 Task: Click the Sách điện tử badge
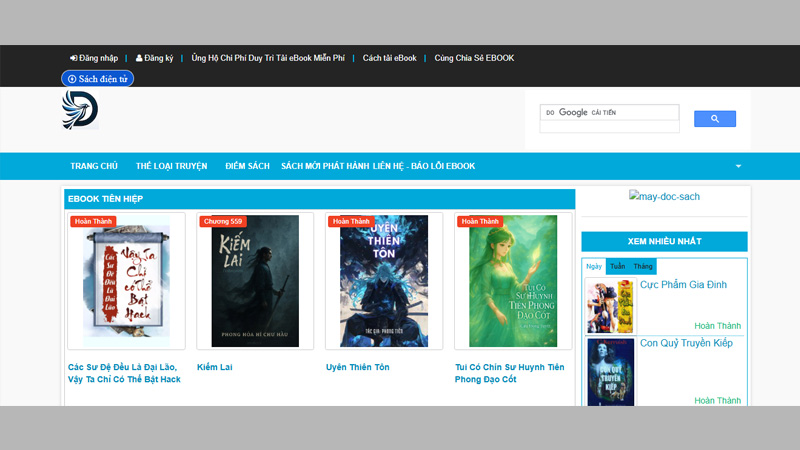(97, 78)
